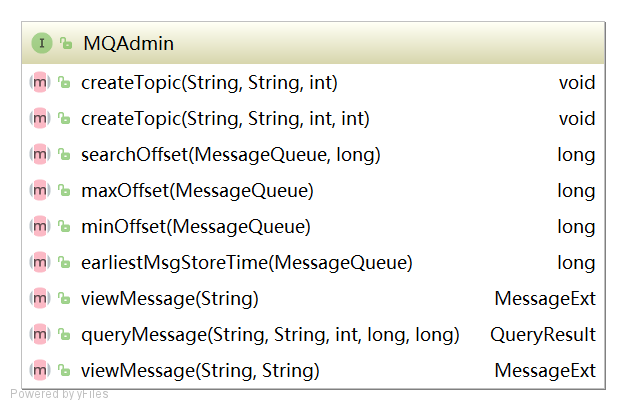Click the QueryResult return type
The height and width of the screenshot is (410, 626).
tap(543, 335)
